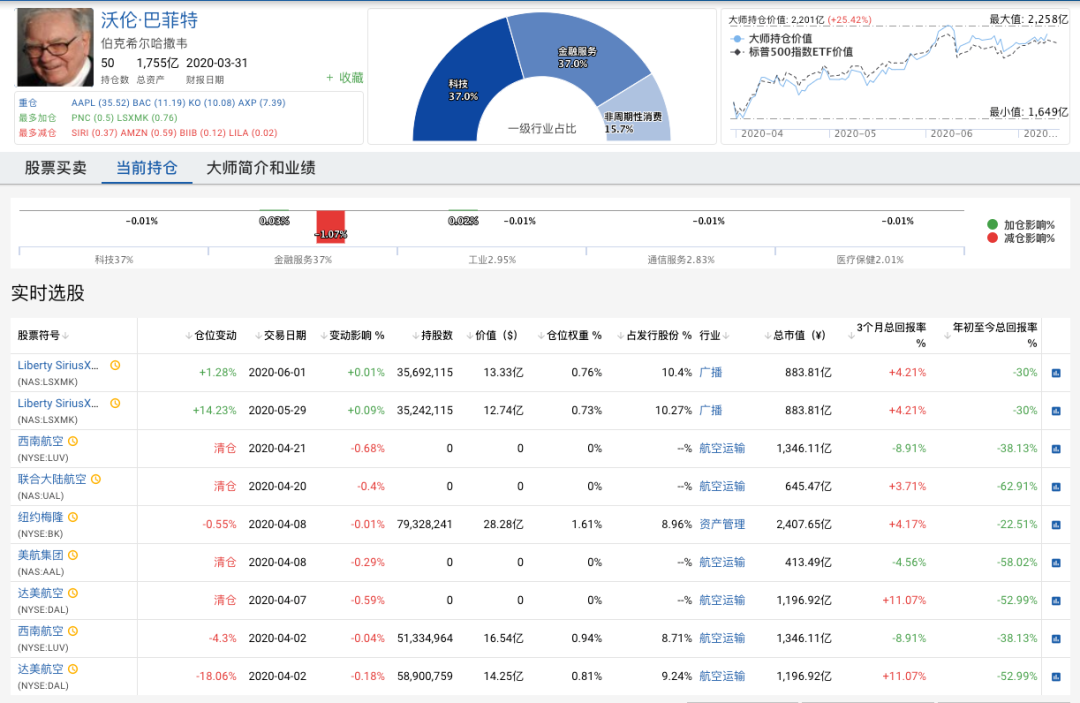Open 航空运输 link in 联合大陆航空 row

click(722, 487)
